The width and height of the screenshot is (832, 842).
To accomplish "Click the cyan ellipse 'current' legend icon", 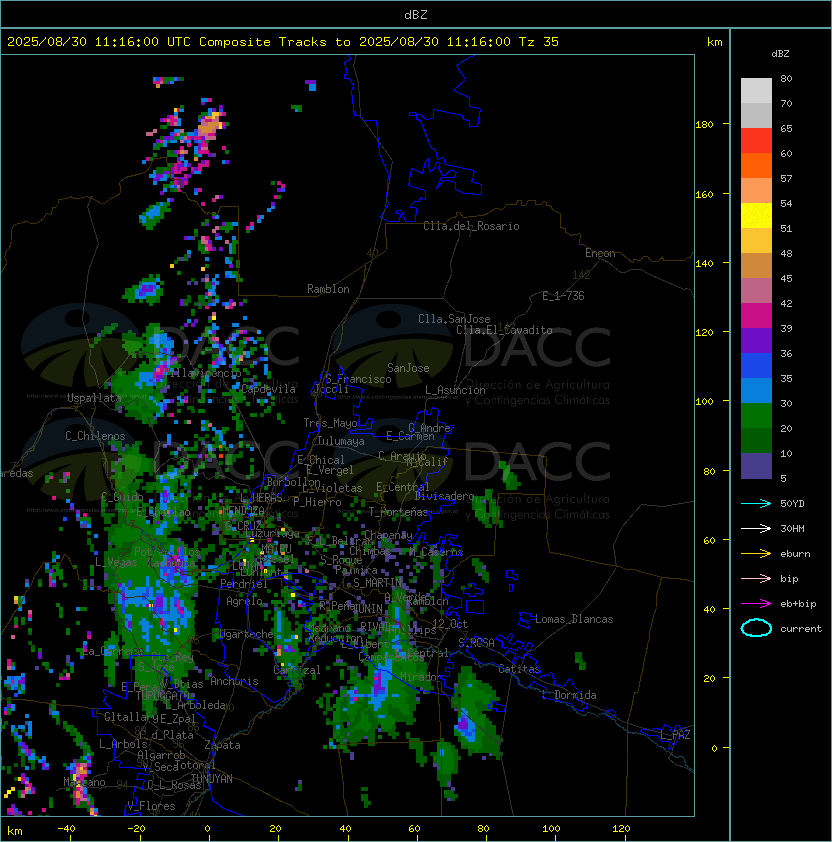I will click(756, 628).
